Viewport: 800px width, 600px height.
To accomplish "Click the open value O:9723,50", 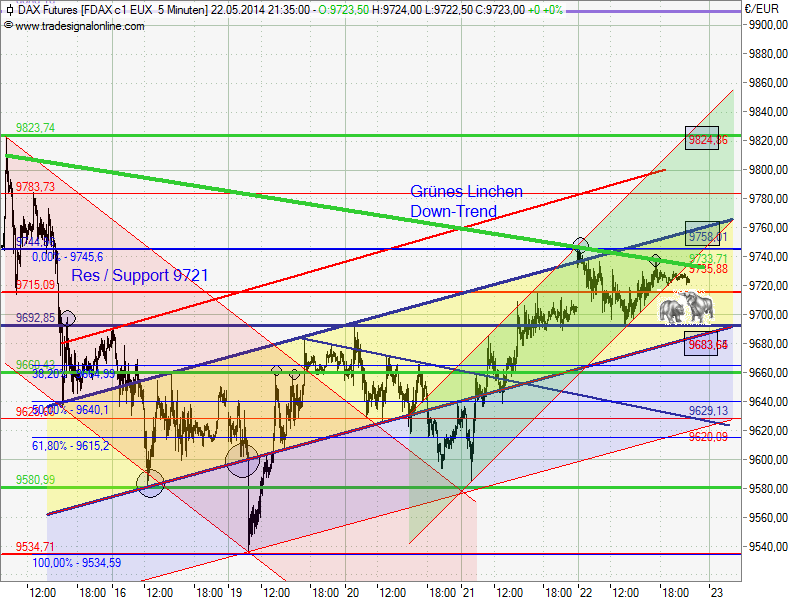I will click(x=343, y=10).
